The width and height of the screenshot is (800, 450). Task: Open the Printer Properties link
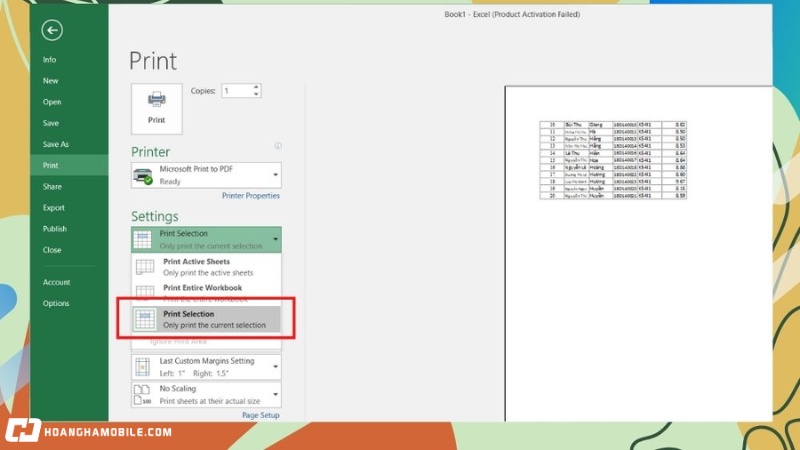(x=250, y=196)
